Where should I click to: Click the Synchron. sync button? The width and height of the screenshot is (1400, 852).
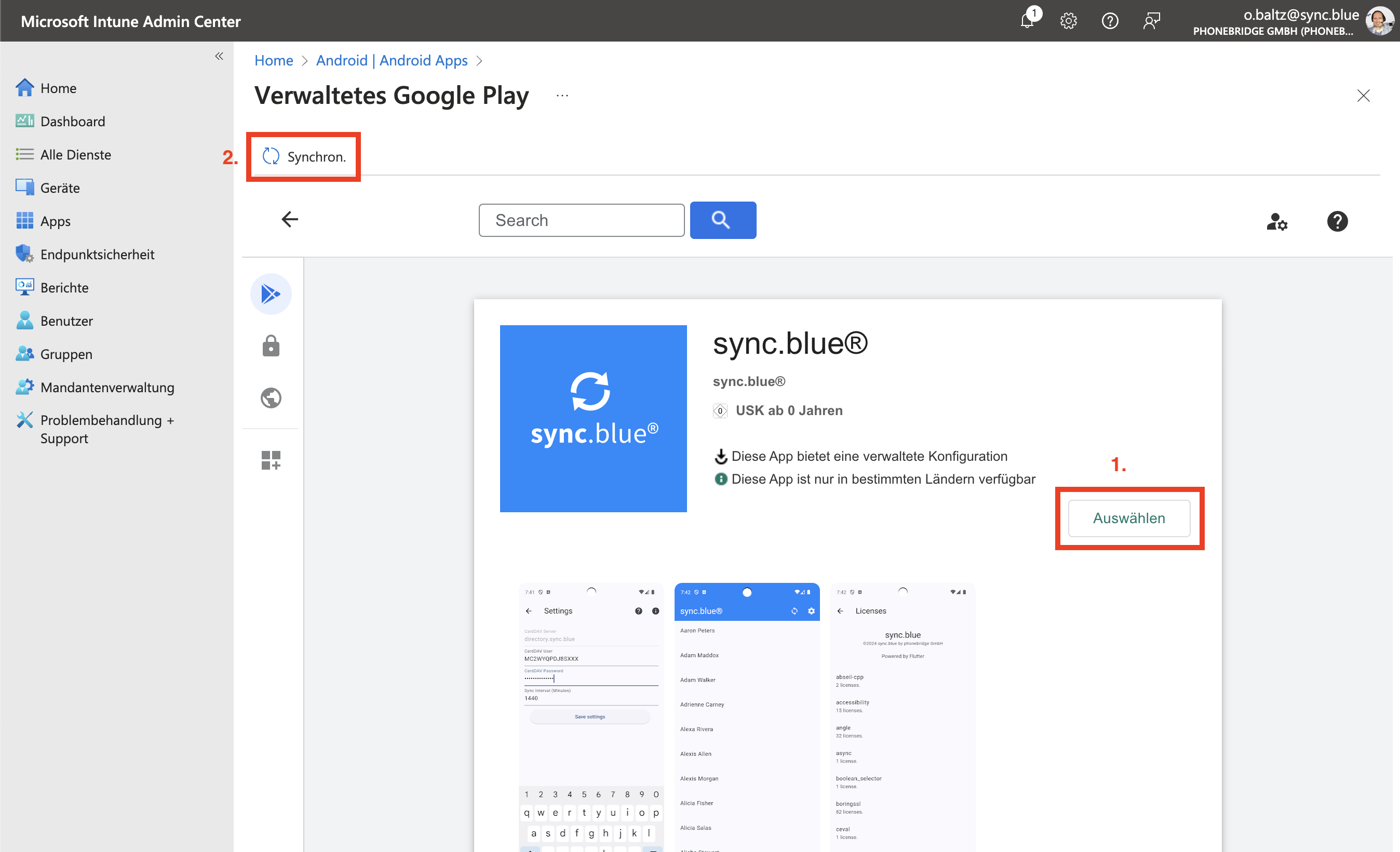click(304, 156)
